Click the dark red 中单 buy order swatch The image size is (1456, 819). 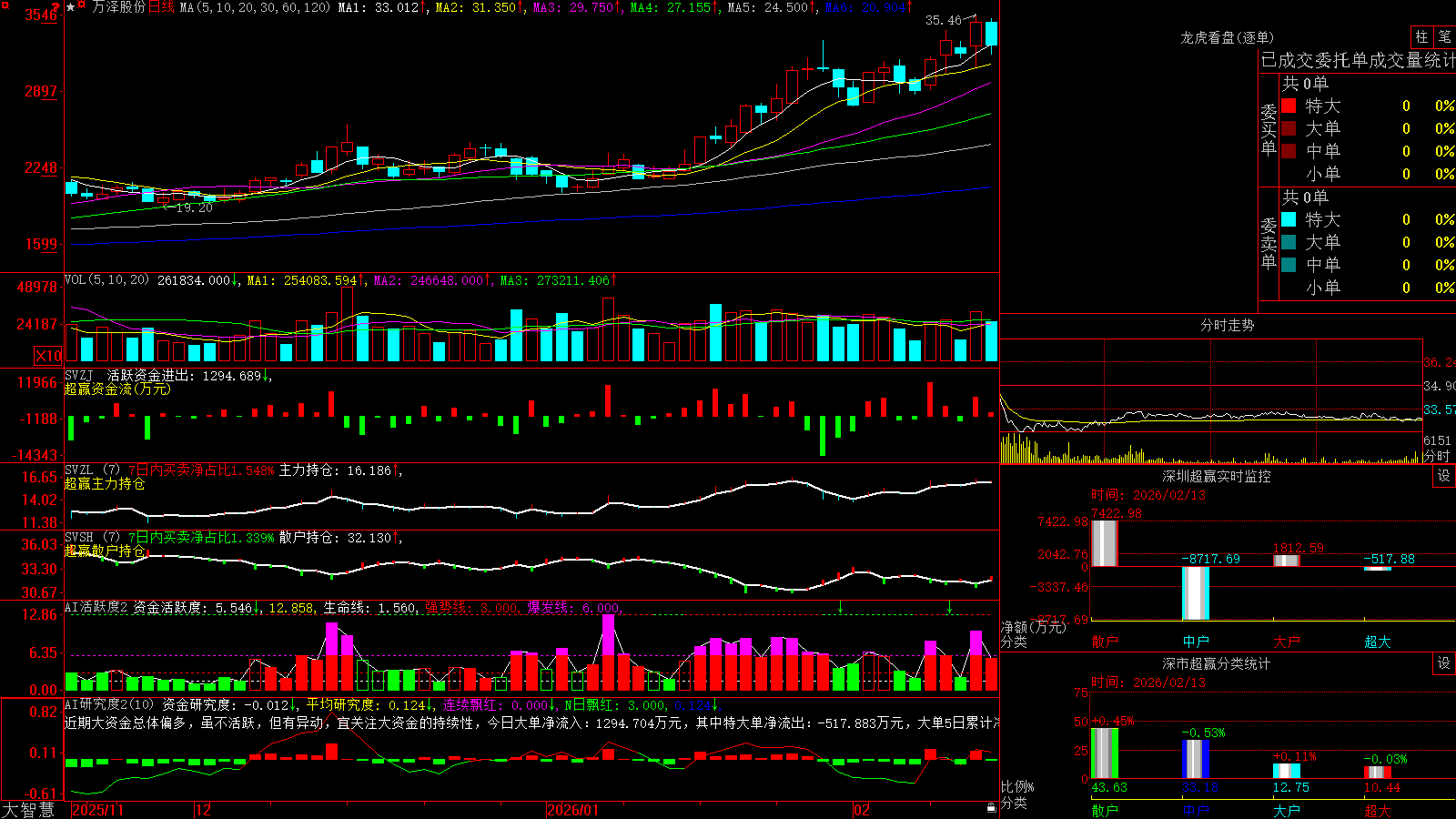[1289, 150]
